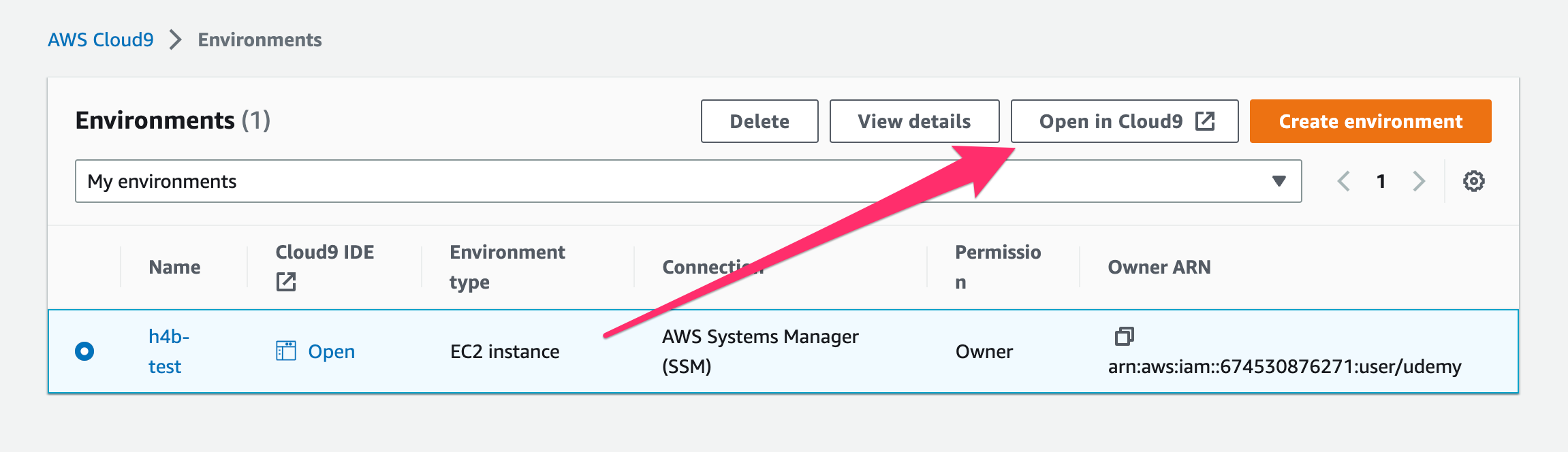Click the Environments breadcrumb item
Viewport: 1568px width, 452px height.
[x=260, y=40]
